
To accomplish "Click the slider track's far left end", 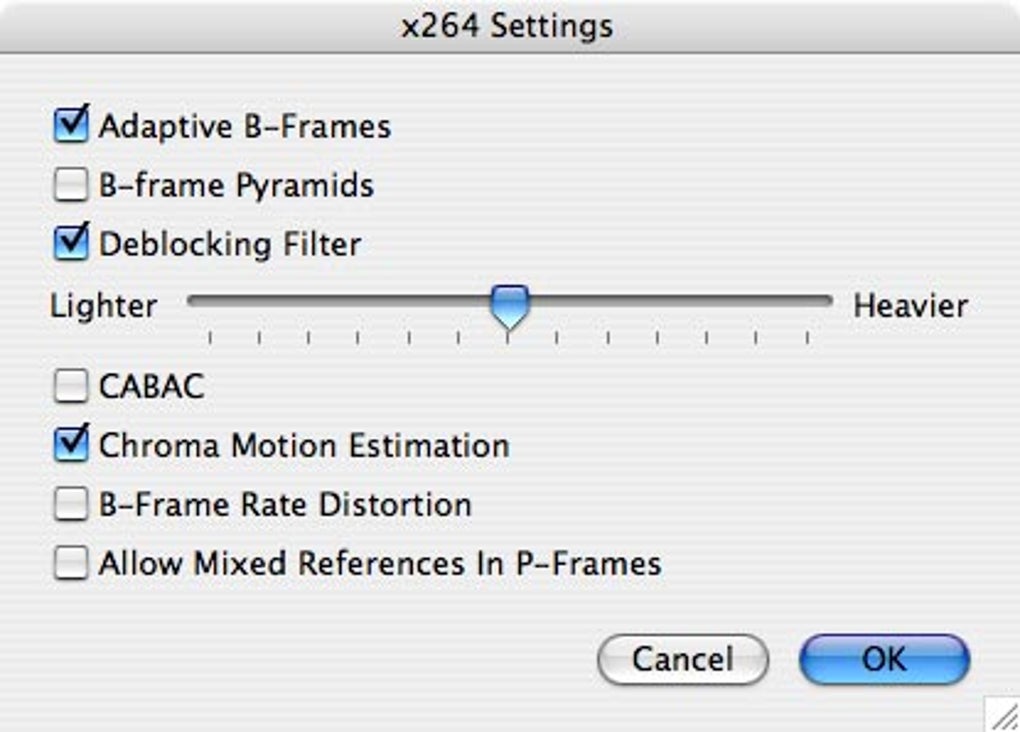I will [192, 300].
